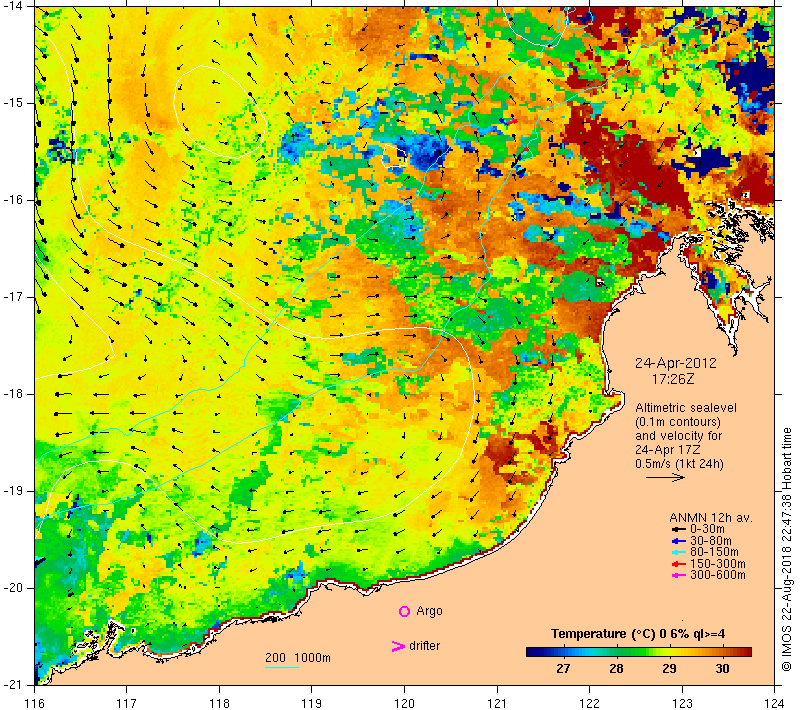Viewport: 800px width, 710px height.
Task: Click longitude label 118 on bottom axis
Action: point(219,703)
